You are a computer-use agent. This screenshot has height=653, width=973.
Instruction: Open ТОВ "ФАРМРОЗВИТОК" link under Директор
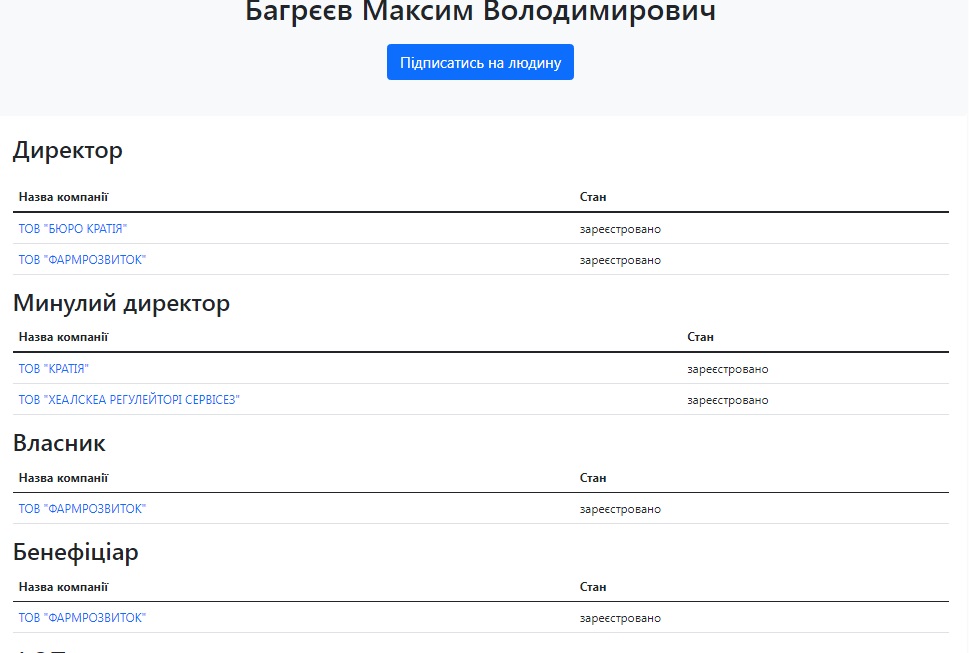click(82, 260)
